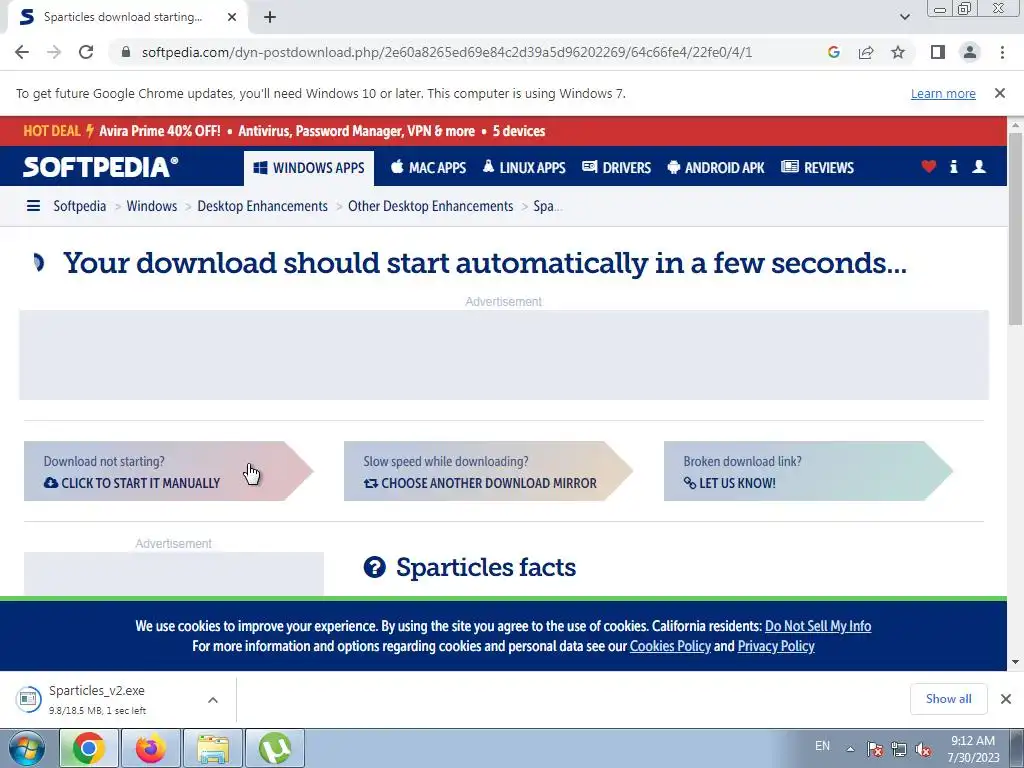Screen dimensions: 1024x768
Task: Choose another download mirror
Action: pyautogui.click(x=488, y=472)
